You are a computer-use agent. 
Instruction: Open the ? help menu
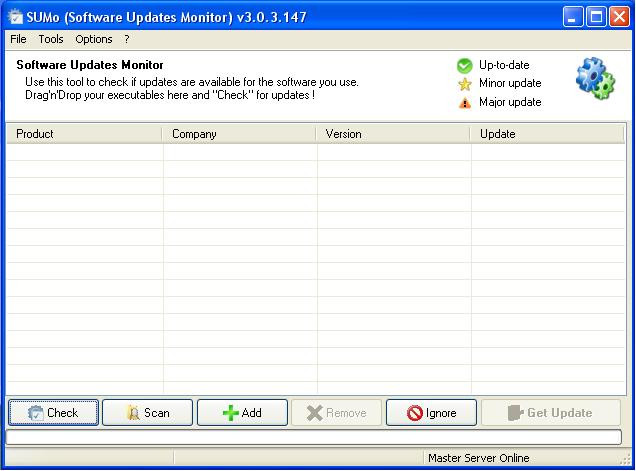coord(127,39)
